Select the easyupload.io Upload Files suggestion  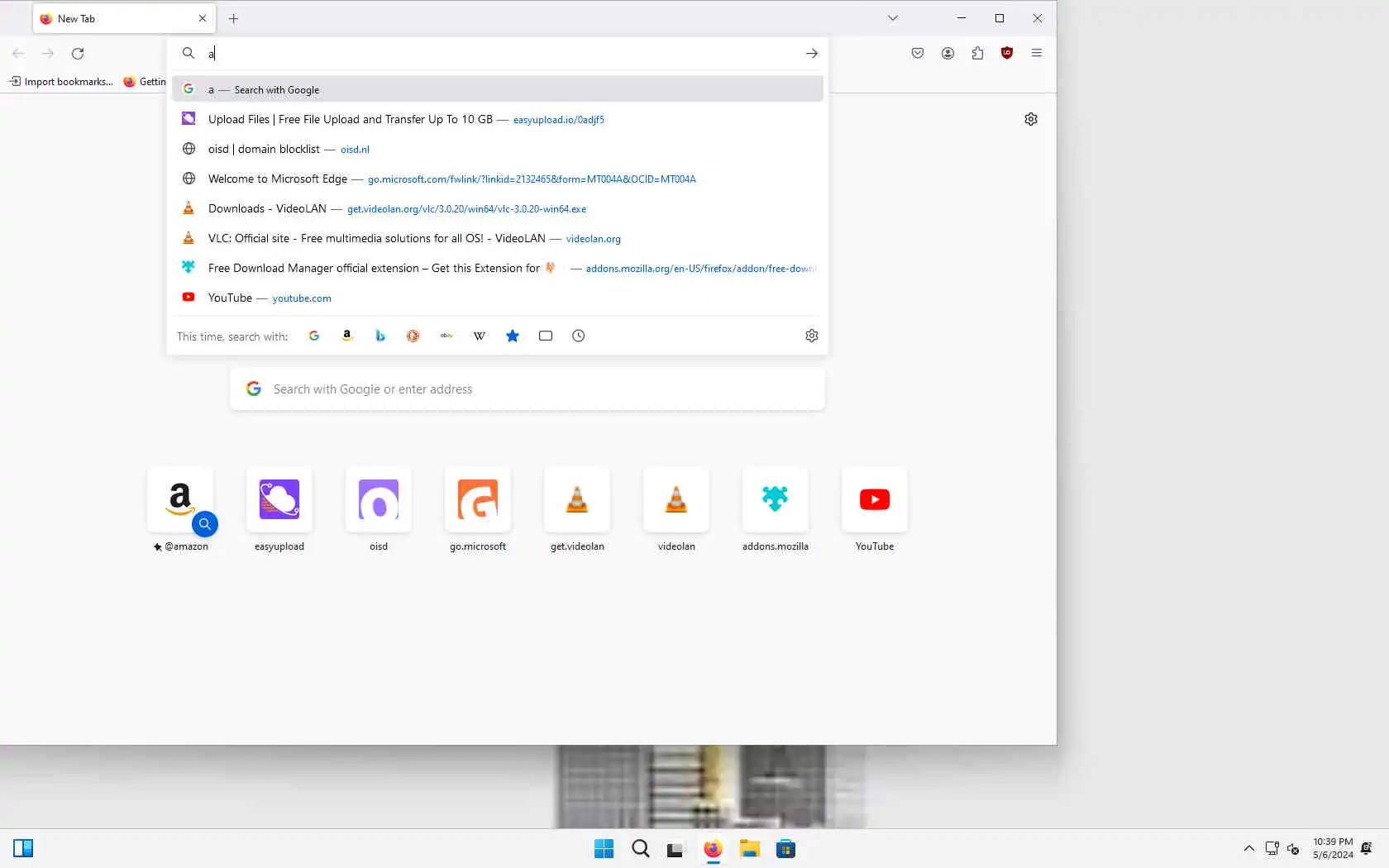[498, 119]
